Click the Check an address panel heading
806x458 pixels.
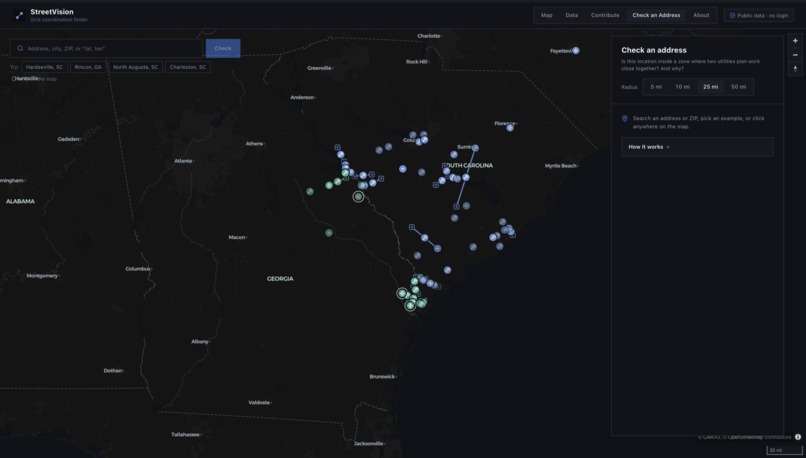point(654,50)
